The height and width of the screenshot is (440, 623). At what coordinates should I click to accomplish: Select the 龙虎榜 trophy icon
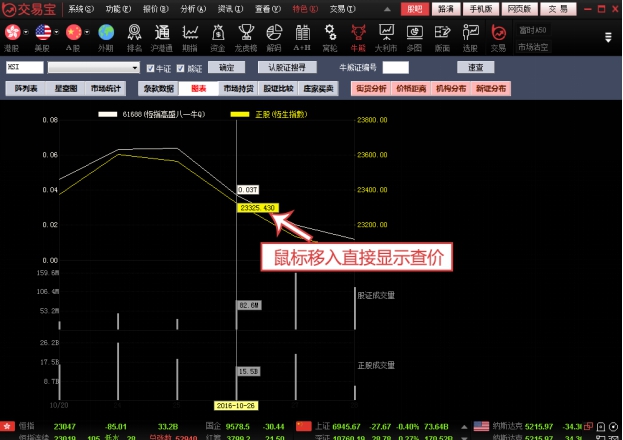point(245,35)
